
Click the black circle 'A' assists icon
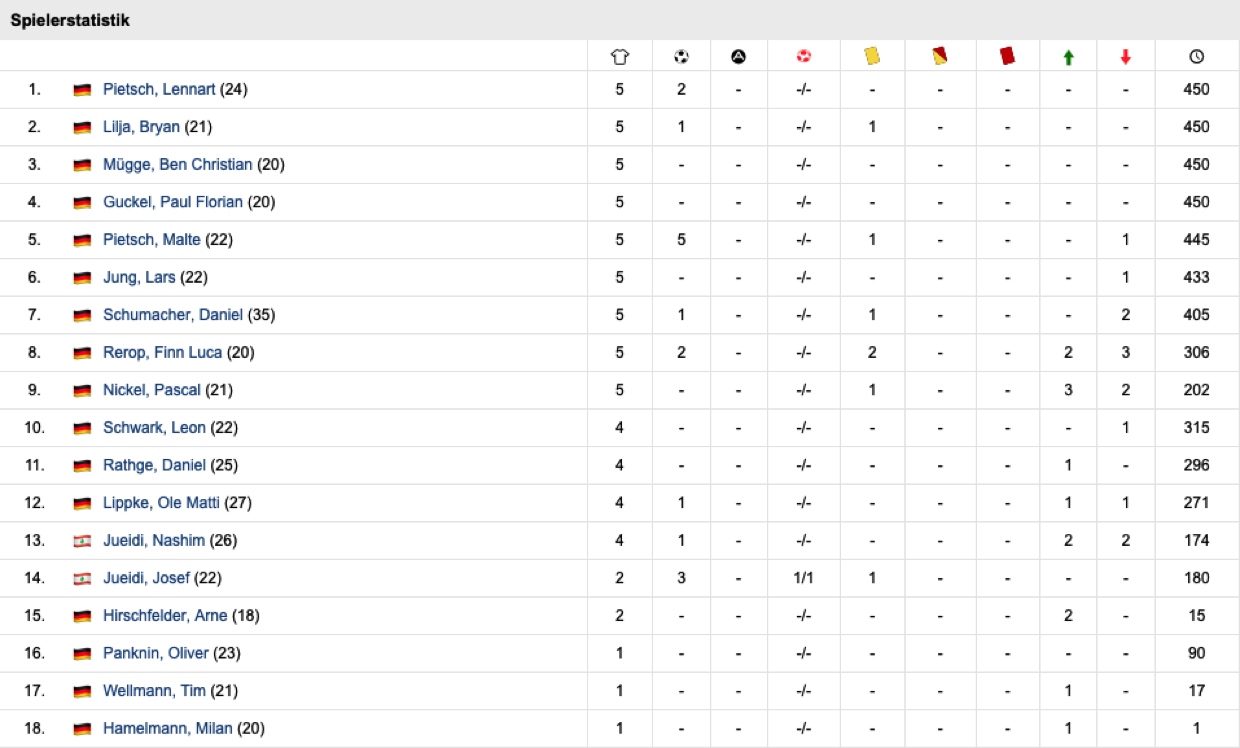[x=738, y=57]
